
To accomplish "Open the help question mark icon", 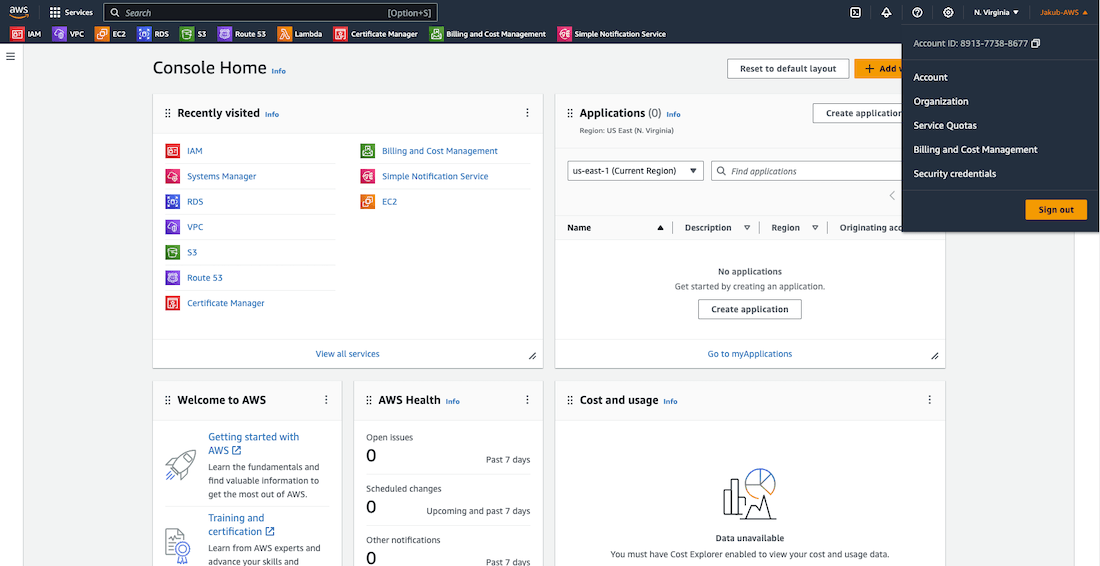I will 917,13.
